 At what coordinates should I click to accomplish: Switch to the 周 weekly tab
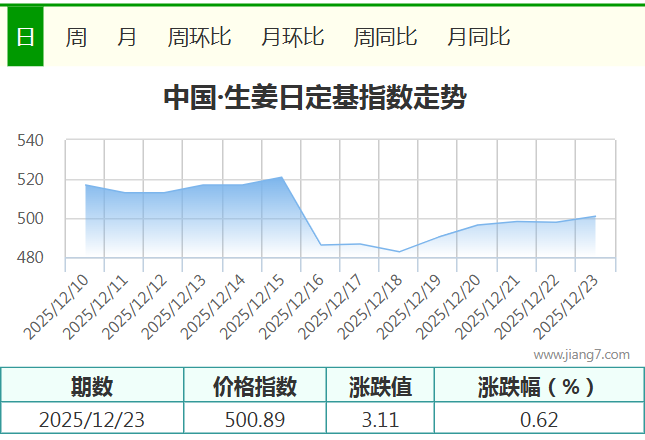(x=76, y=37)
